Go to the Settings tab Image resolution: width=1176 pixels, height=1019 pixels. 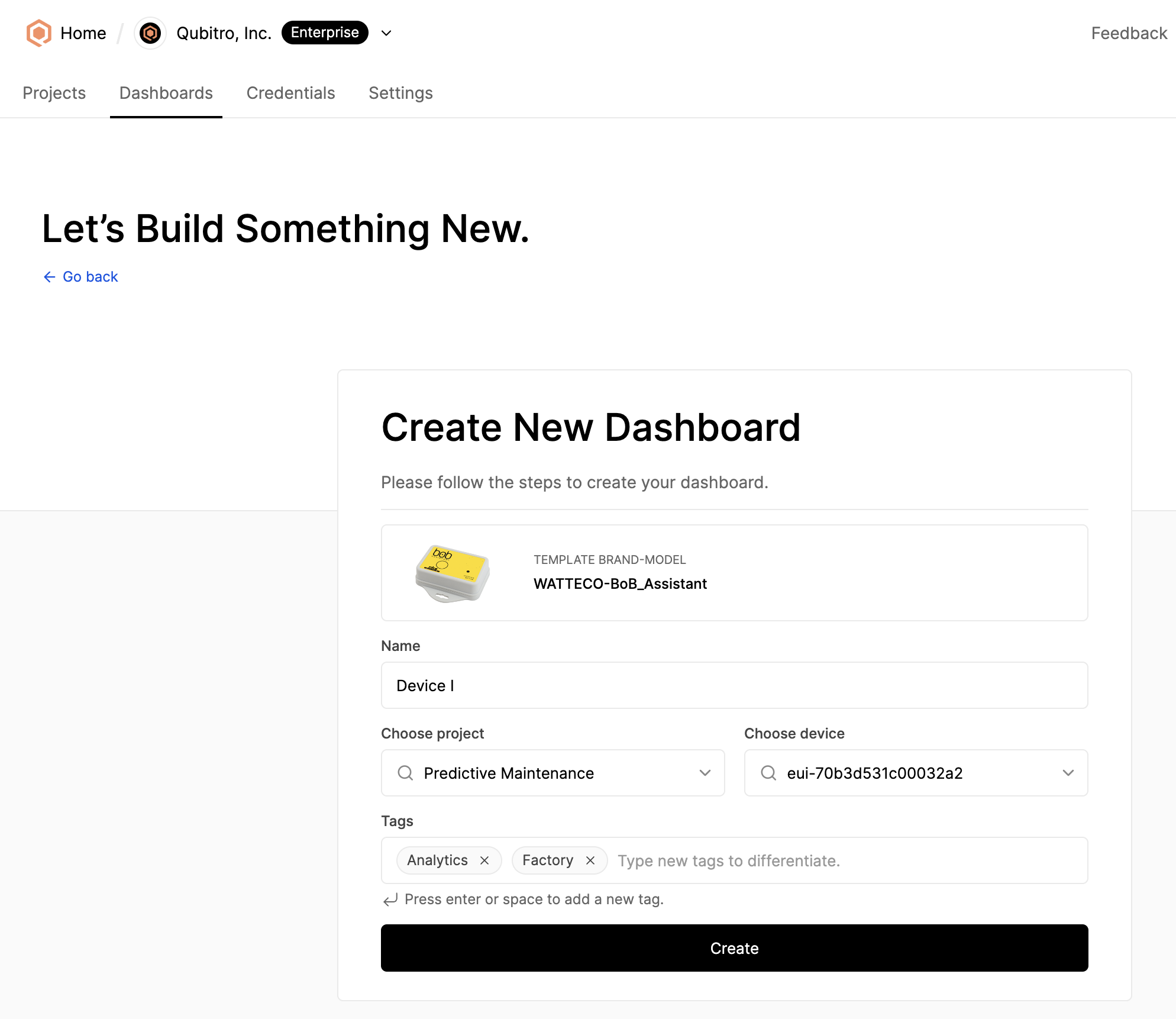[400, 93]
